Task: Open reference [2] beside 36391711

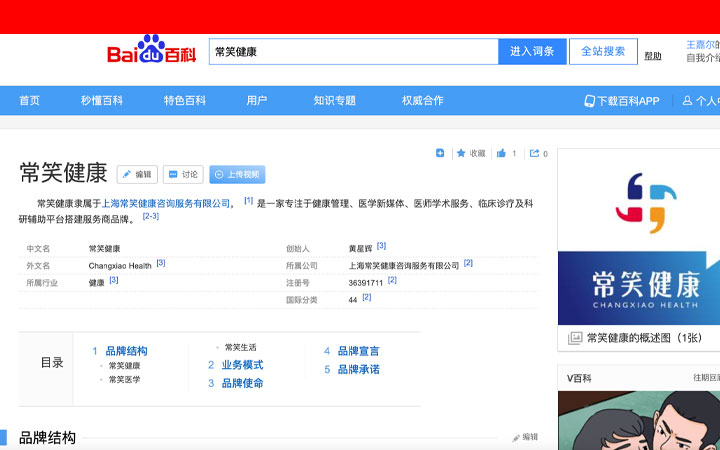Action: [x=392, y=280]
